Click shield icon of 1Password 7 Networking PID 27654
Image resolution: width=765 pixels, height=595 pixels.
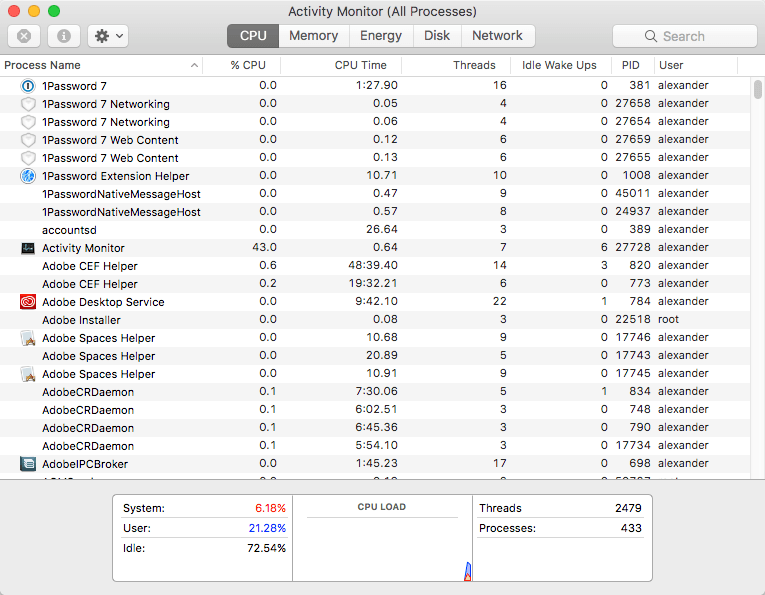point(28,122)
